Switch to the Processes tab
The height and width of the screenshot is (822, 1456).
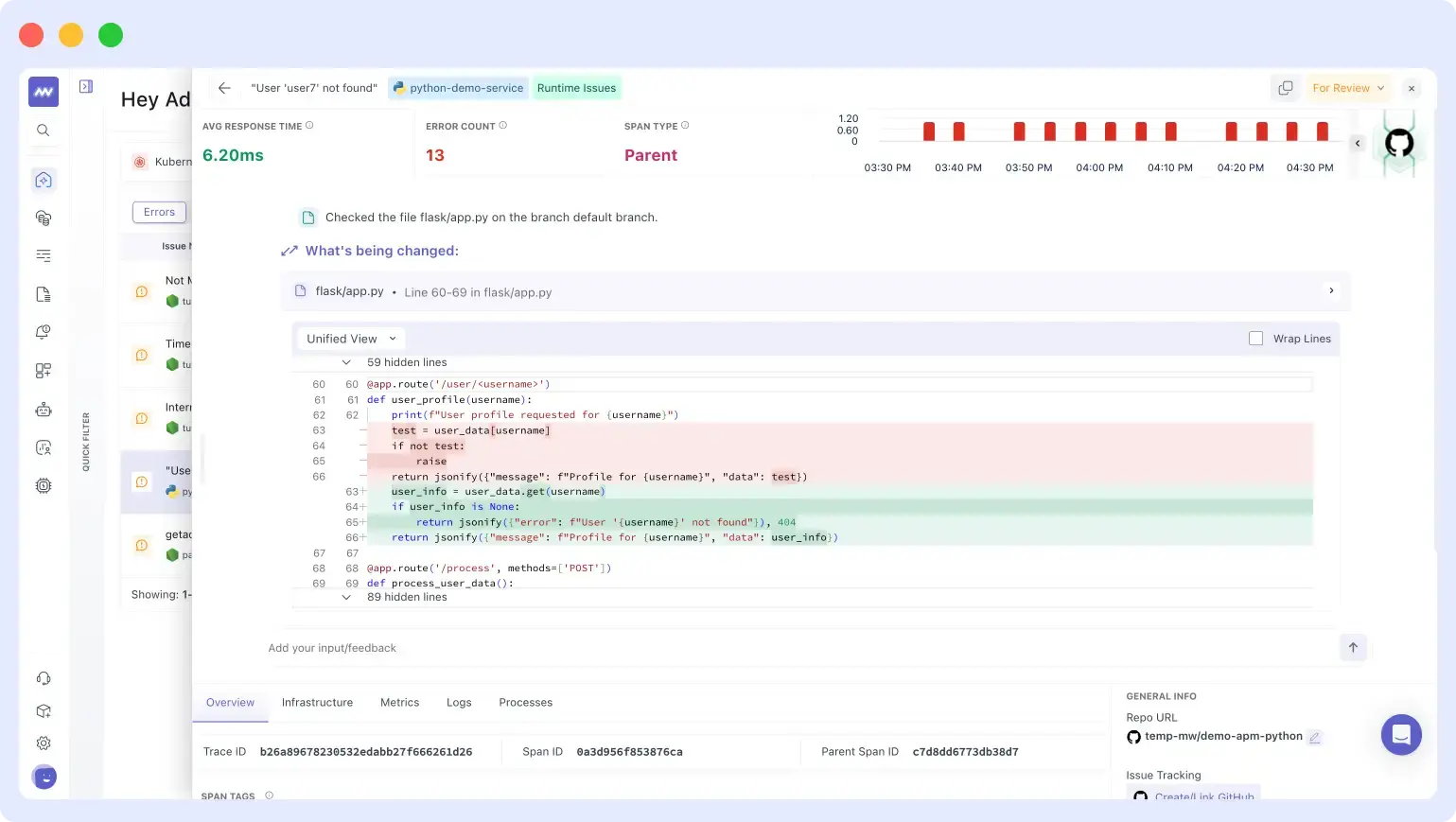525,703
